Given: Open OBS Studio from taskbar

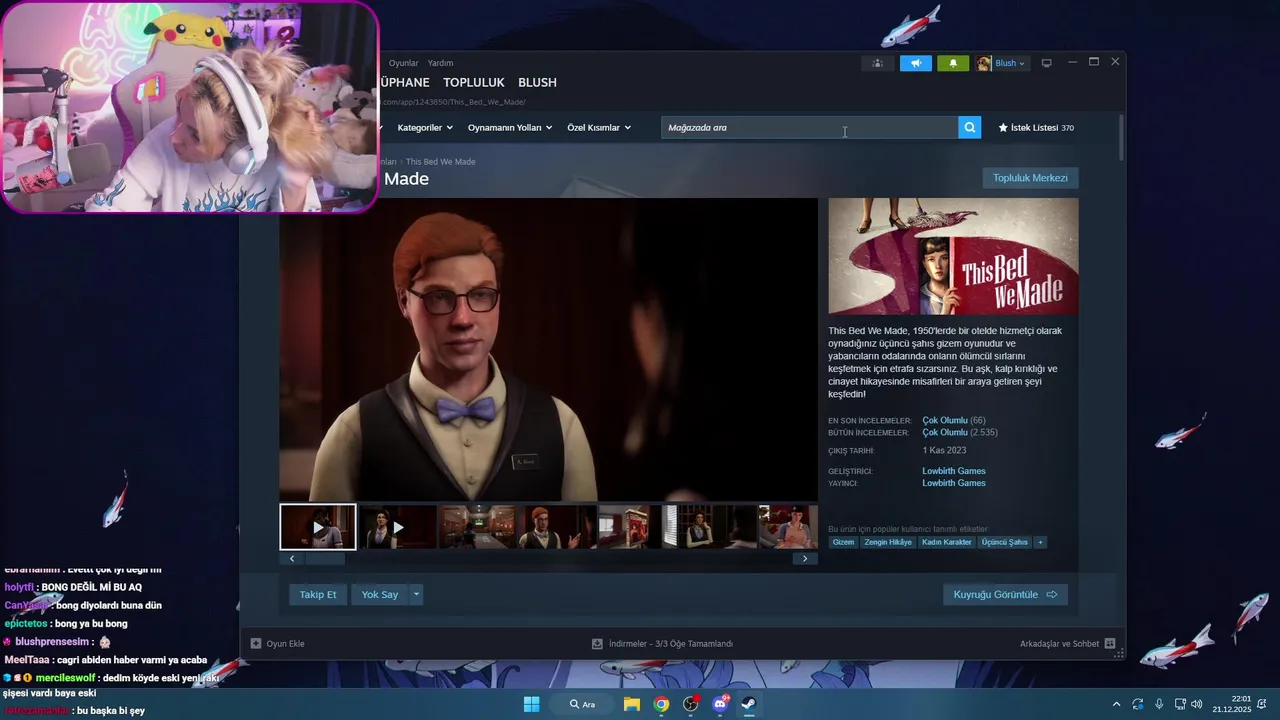Looking at the screenshot, I should [690, 704].
